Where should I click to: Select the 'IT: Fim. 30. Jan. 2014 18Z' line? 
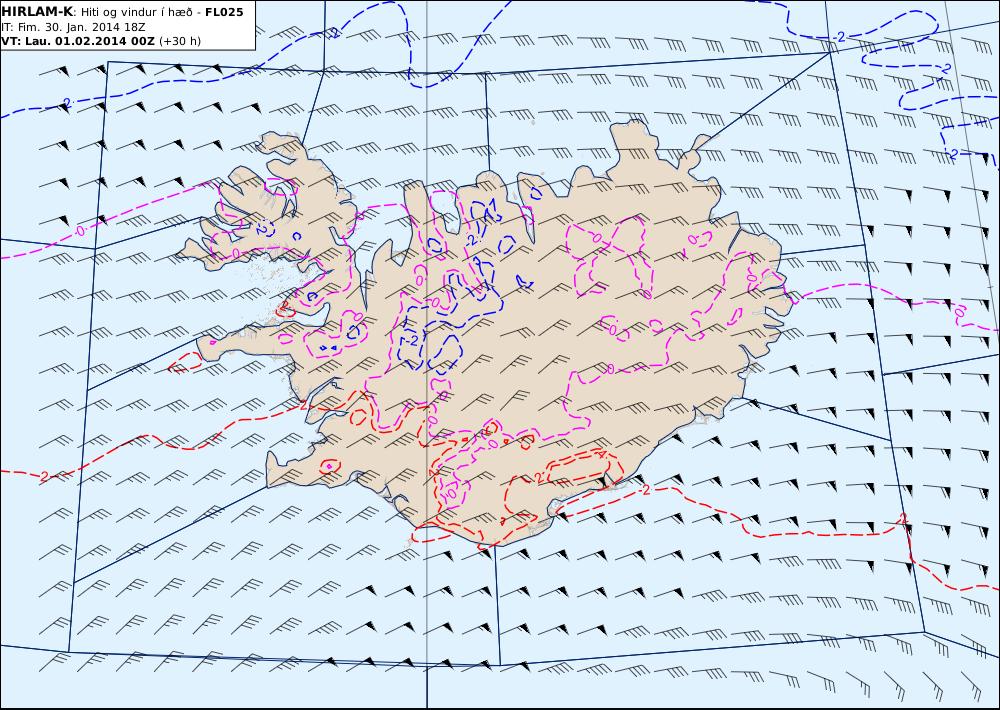73,27
